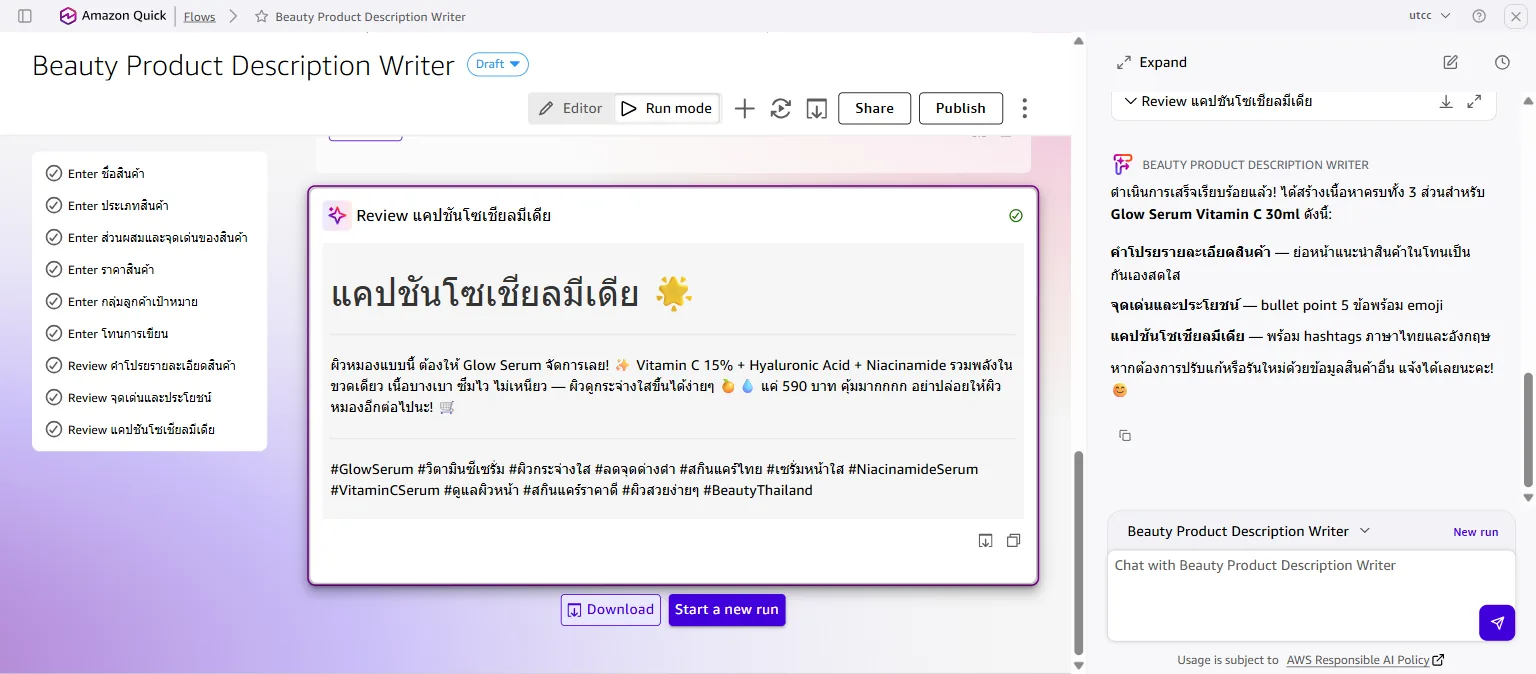Open the AWS Responsible AI Policy link

[1358, 660]
